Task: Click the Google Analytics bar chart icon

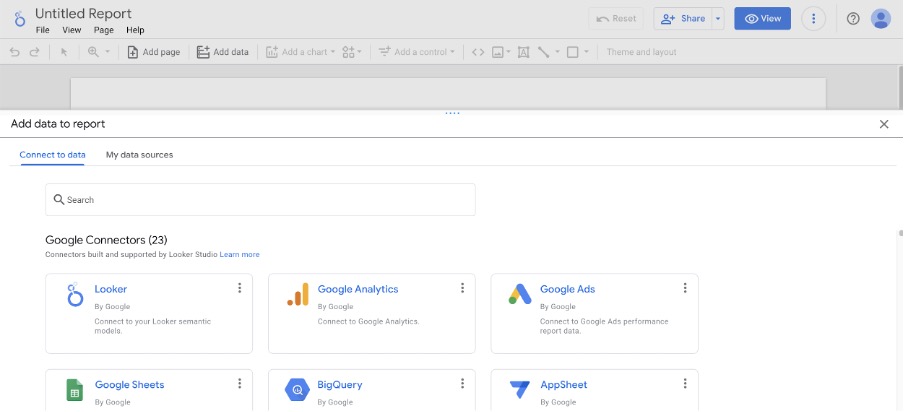Action: point(298,294)
